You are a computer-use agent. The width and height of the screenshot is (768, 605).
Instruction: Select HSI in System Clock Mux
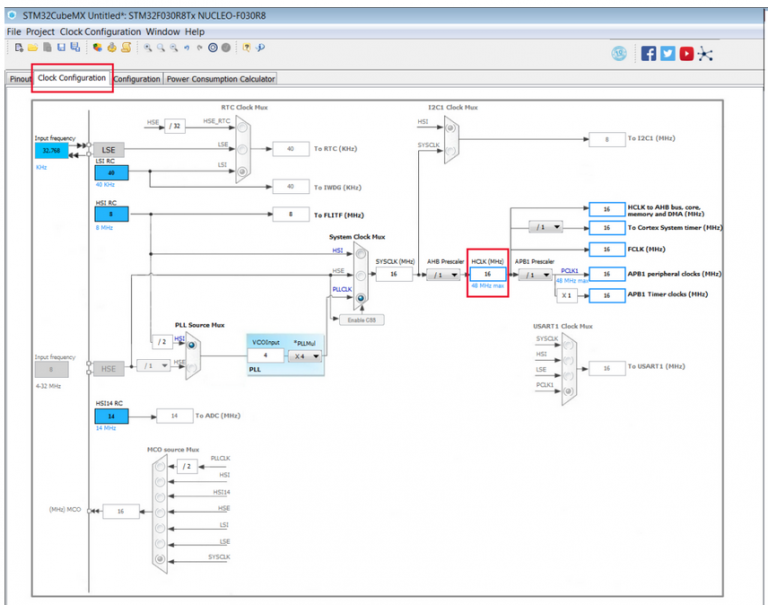click(x=361, y=254)
